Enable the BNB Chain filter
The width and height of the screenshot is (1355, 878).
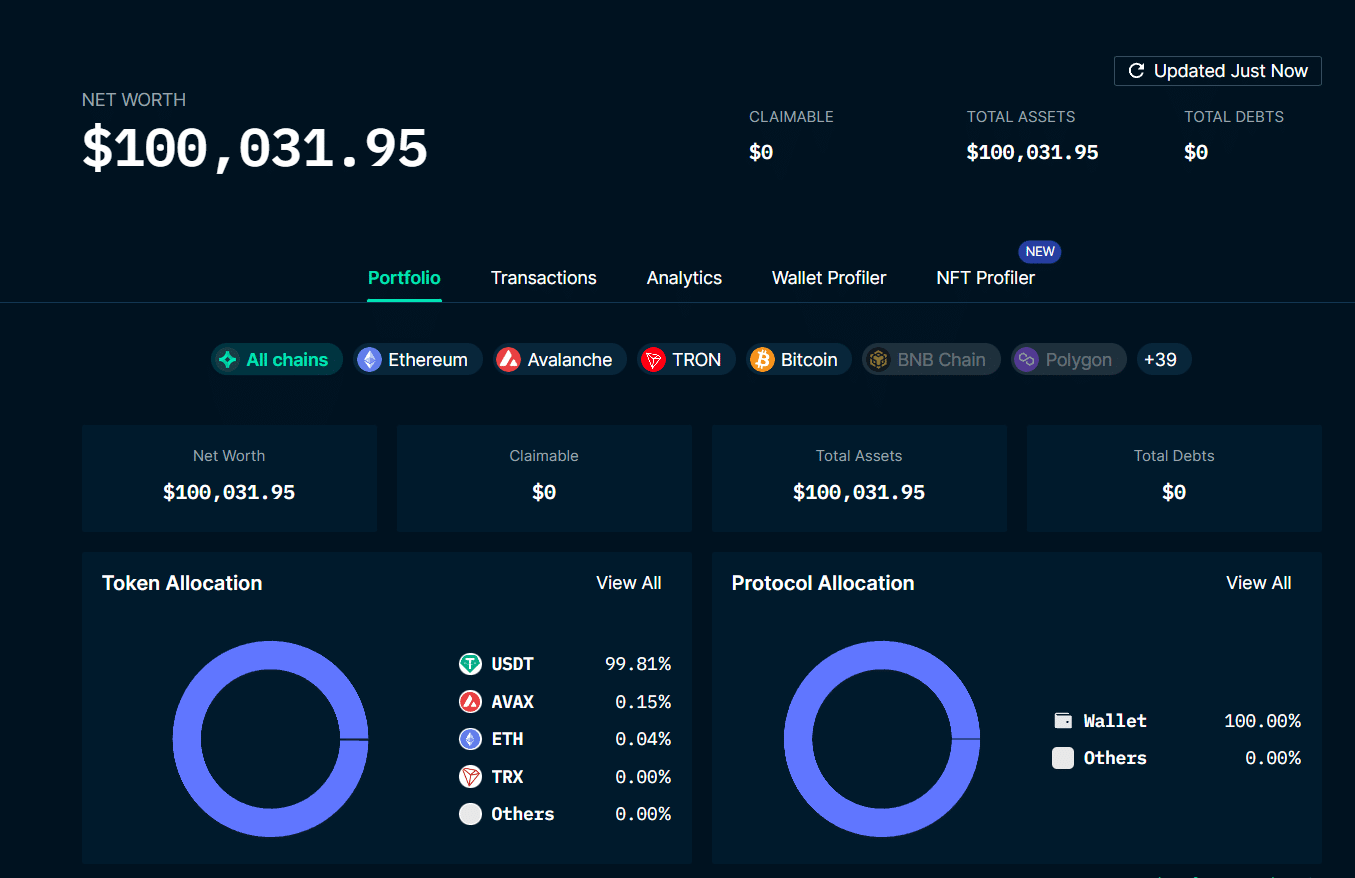(x=930, y=360)
